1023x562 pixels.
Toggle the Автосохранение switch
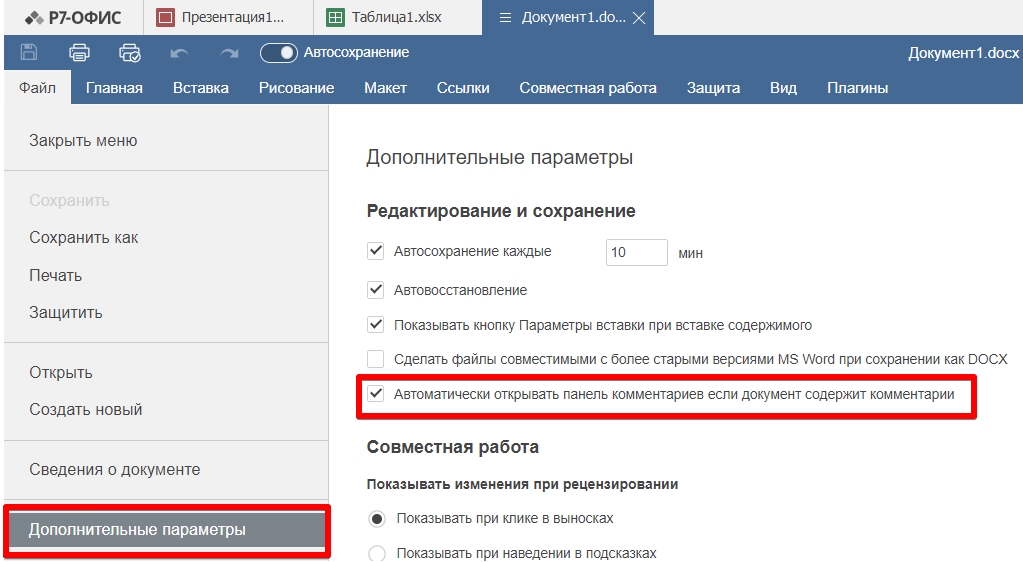pyautogui.click(x=279, y=53)
